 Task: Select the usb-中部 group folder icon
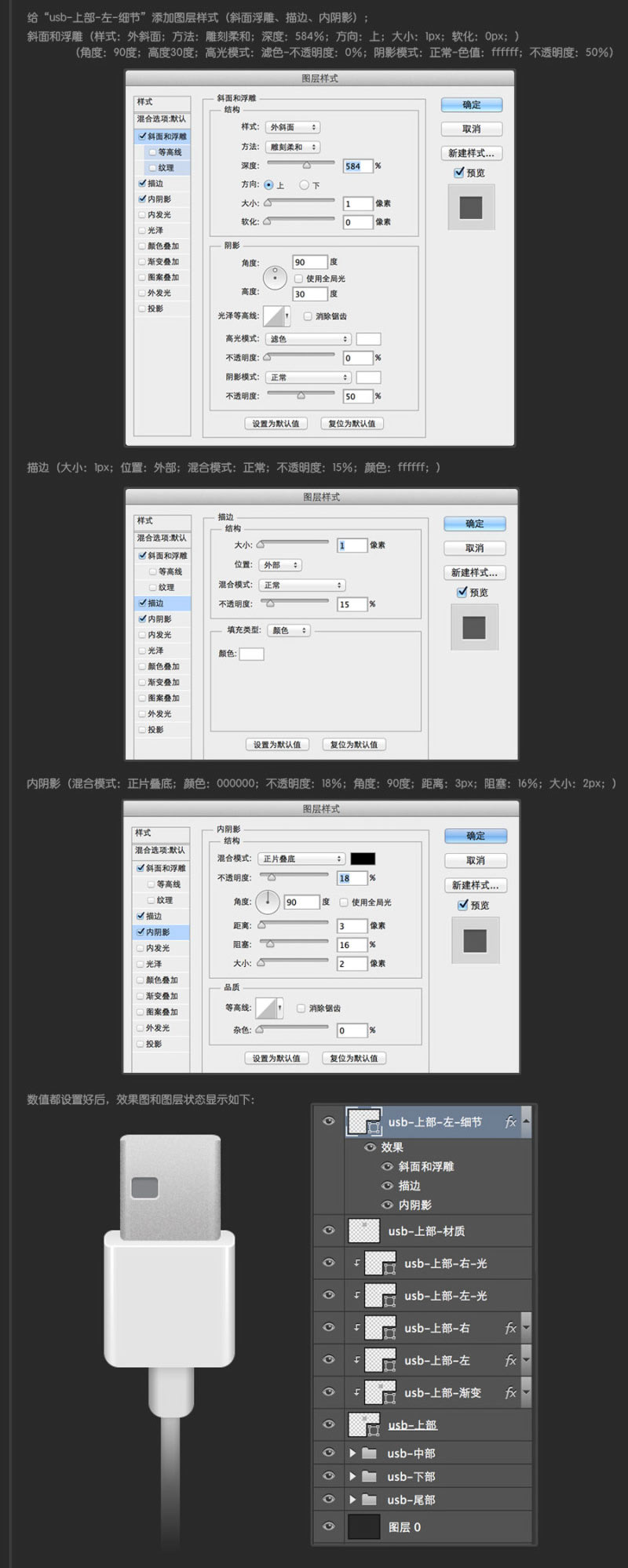[x=369, y=1453]
